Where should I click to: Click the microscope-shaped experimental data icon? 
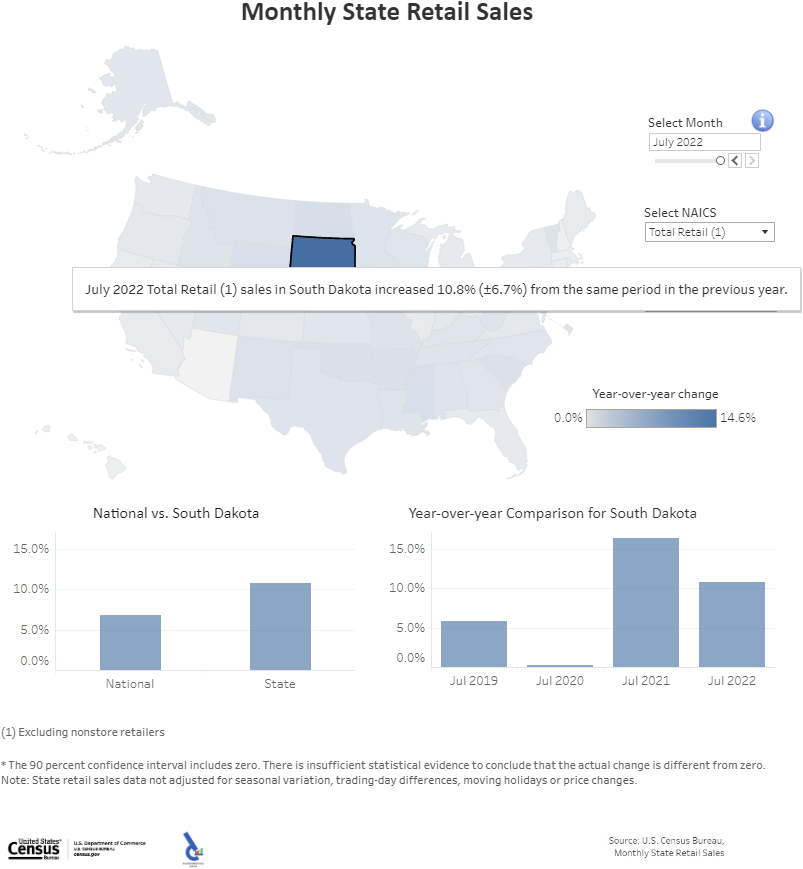coord(193,848)
